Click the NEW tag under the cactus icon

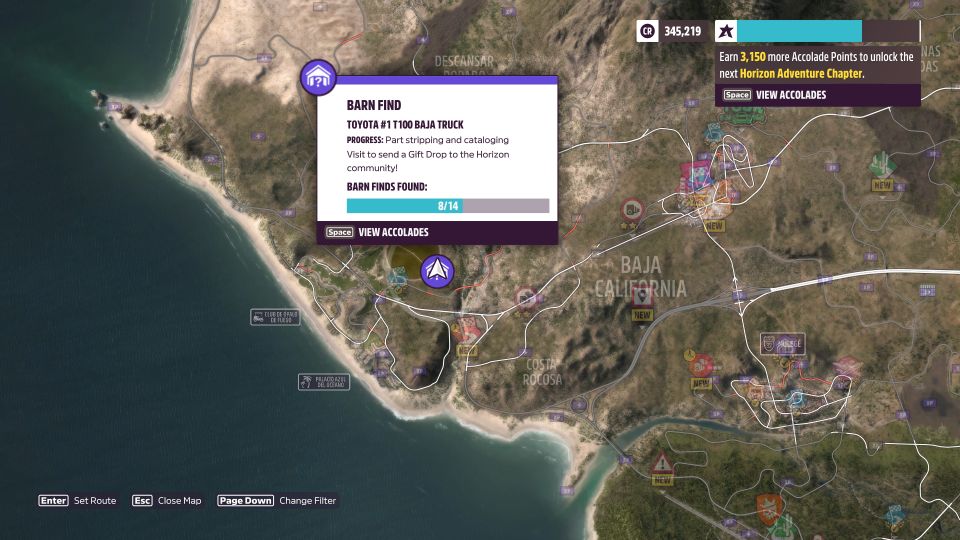(882, 185)
